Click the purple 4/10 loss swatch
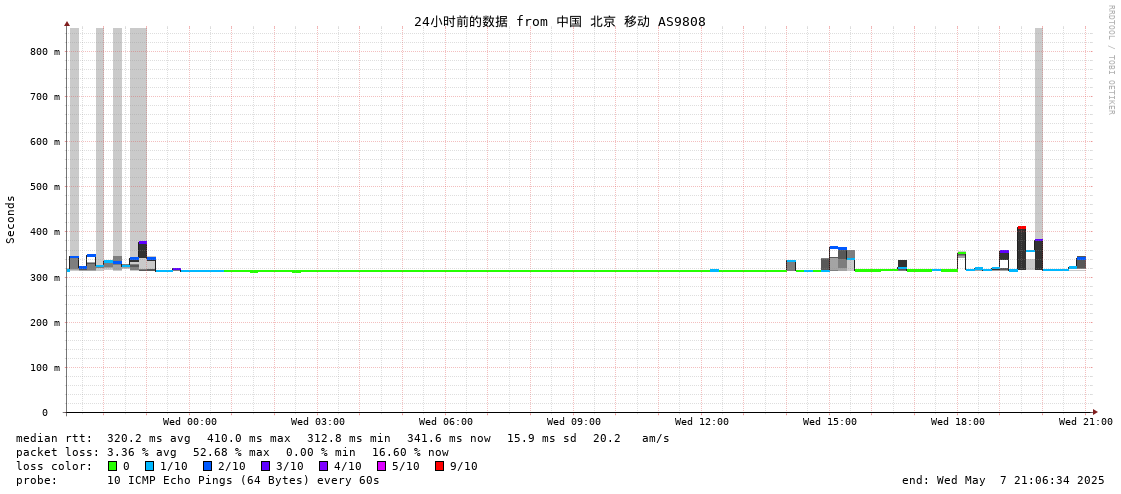The height and width of the screenshot is (494, 1121). pos(324,466)
